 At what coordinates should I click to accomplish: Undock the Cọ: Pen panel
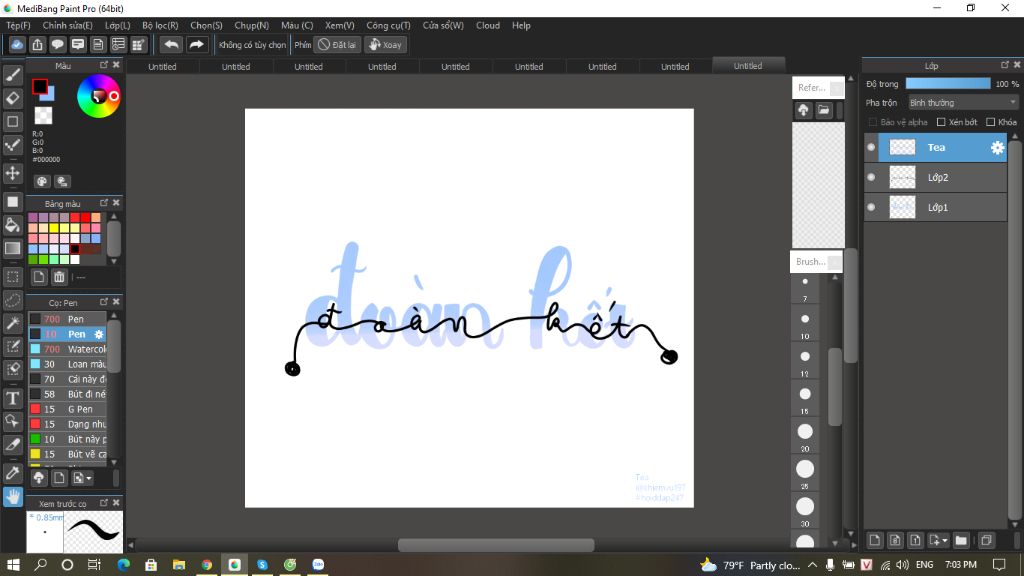(104, 302)
